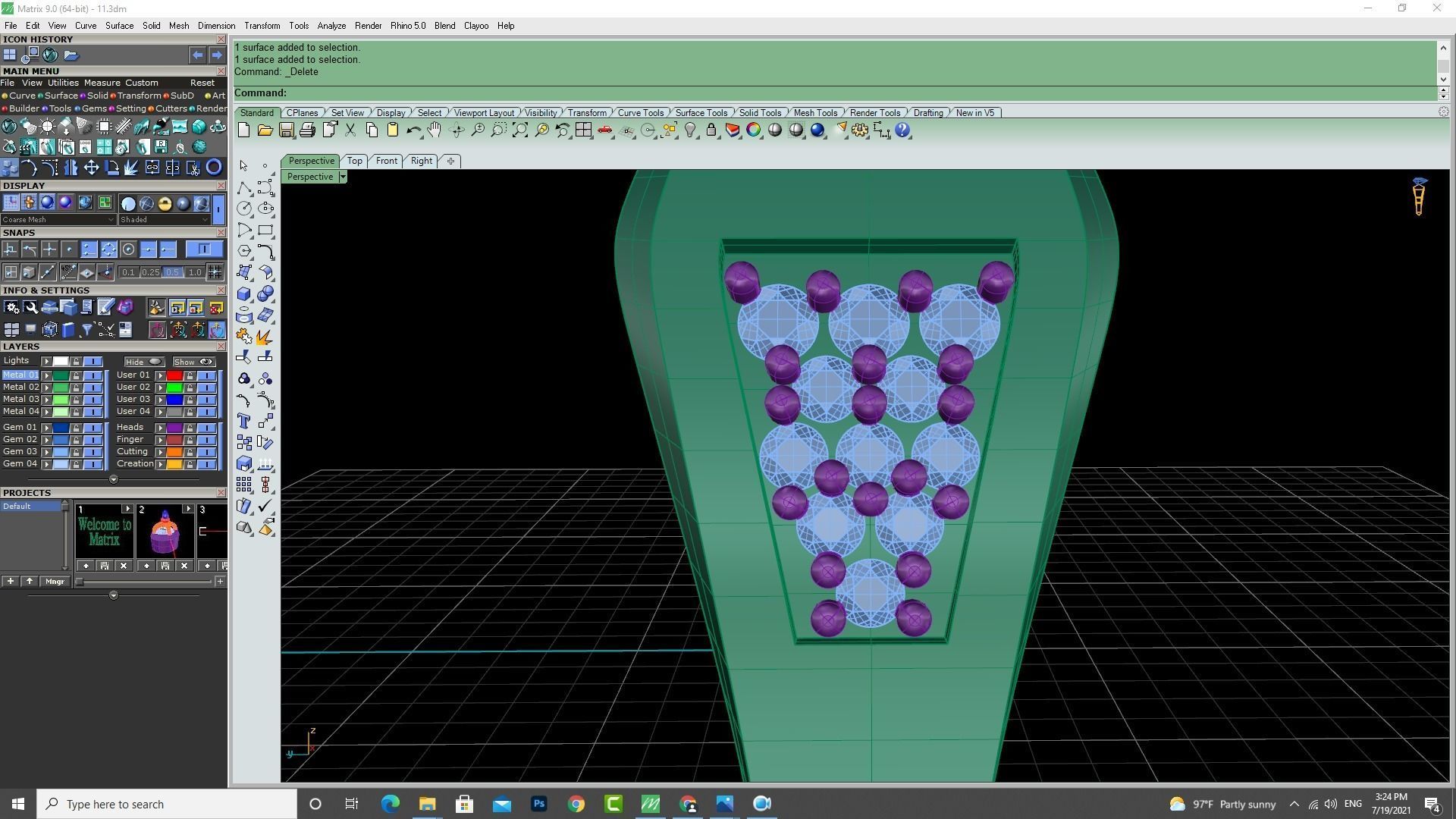The image size is (1456, 819).
Task: Toggle the 0.5 snap increment button
Action: click(172, 272)
